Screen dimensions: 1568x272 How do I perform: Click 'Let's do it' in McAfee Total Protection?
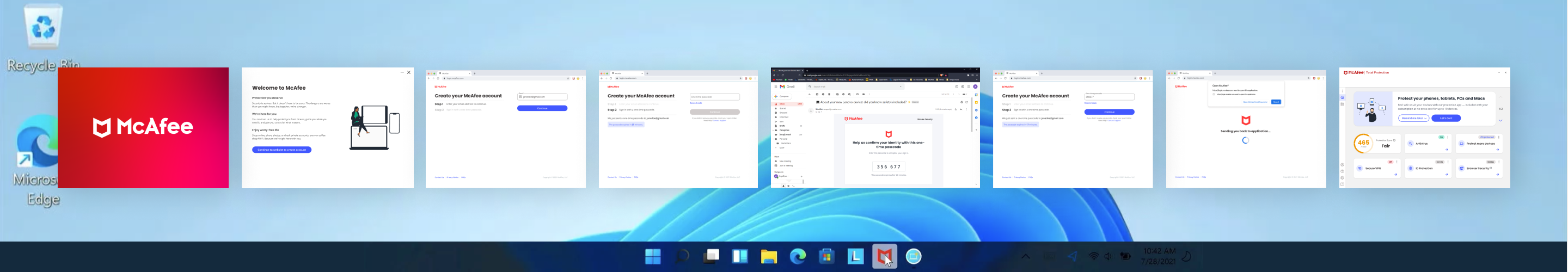[x=1446, y=118]
